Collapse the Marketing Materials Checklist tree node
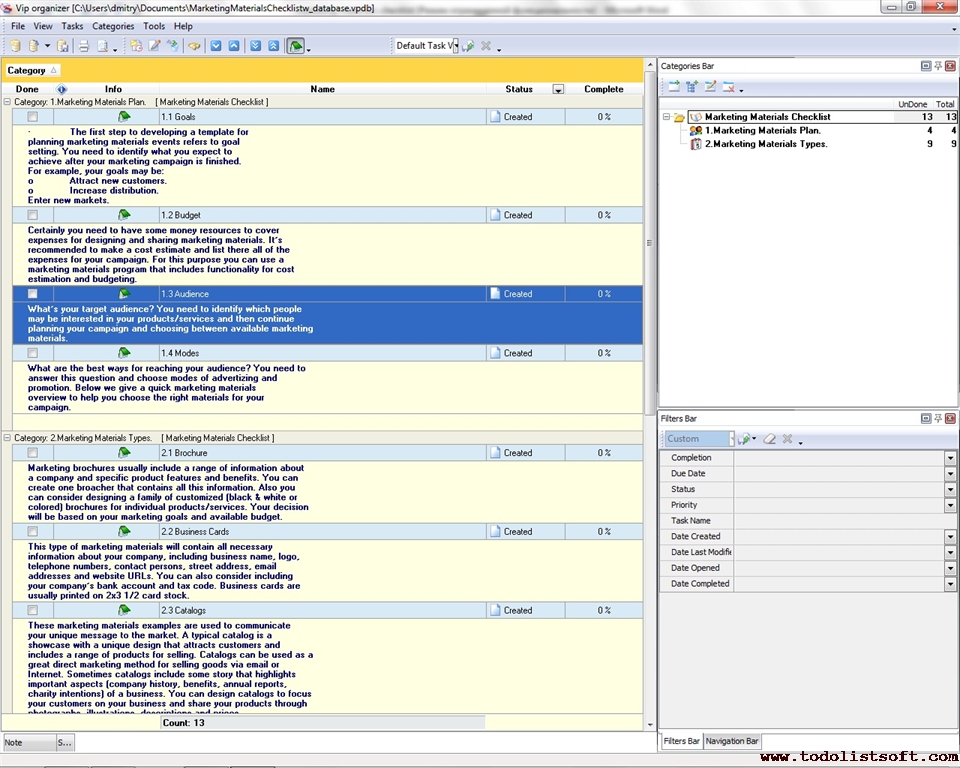960x768 pixels. 666,117
